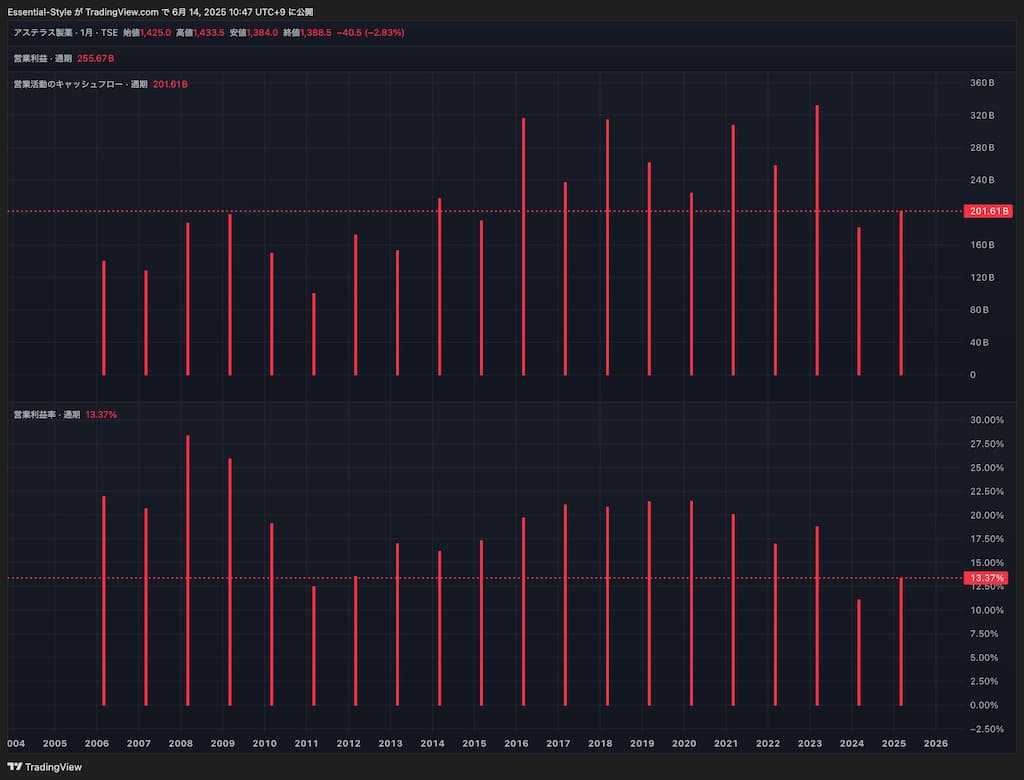Click the 320B axis label

click(982, 116)
